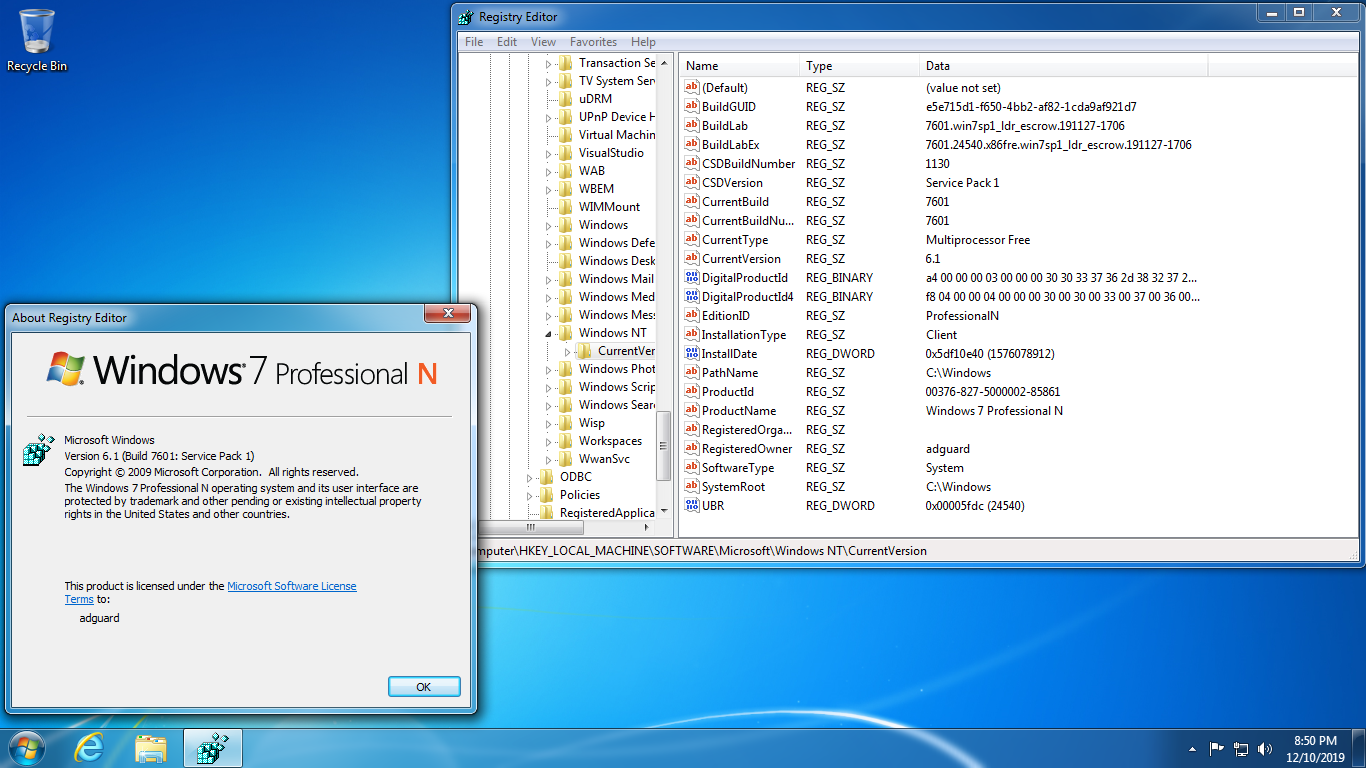This screenshot has width=1366, height=768.
Task: Select the Windows Sear... tree key
Action: click(x=617, y=405)
